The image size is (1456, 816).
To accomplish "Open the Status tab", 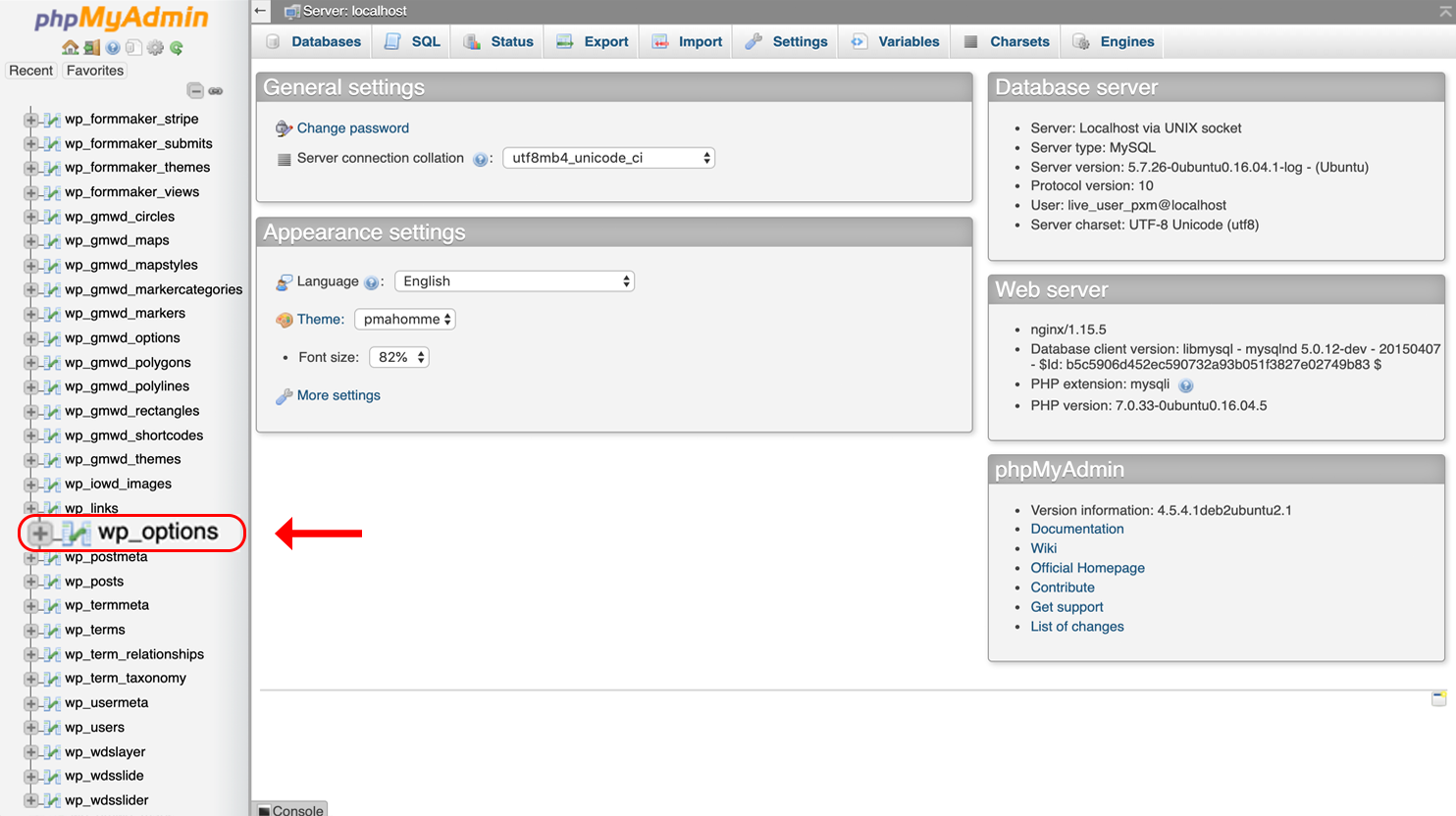I will [498, 41].
